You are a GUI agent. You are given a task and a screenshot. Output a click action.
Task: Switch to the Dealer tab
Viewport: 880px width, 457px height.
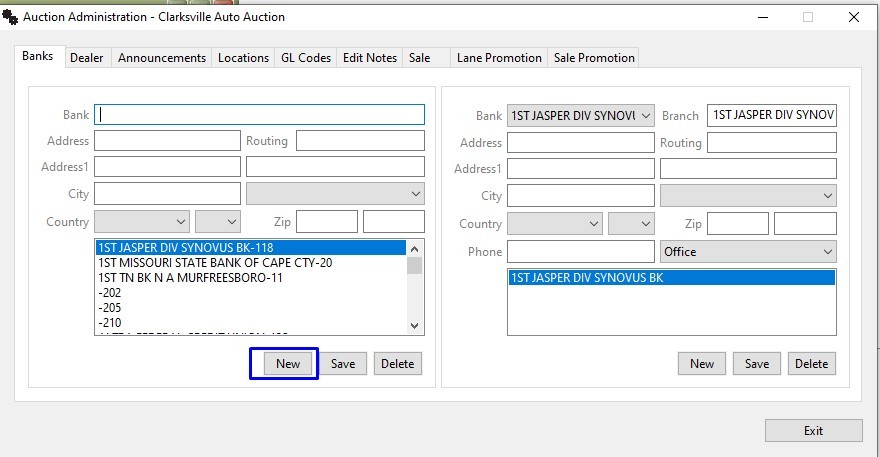coord(86,58)
